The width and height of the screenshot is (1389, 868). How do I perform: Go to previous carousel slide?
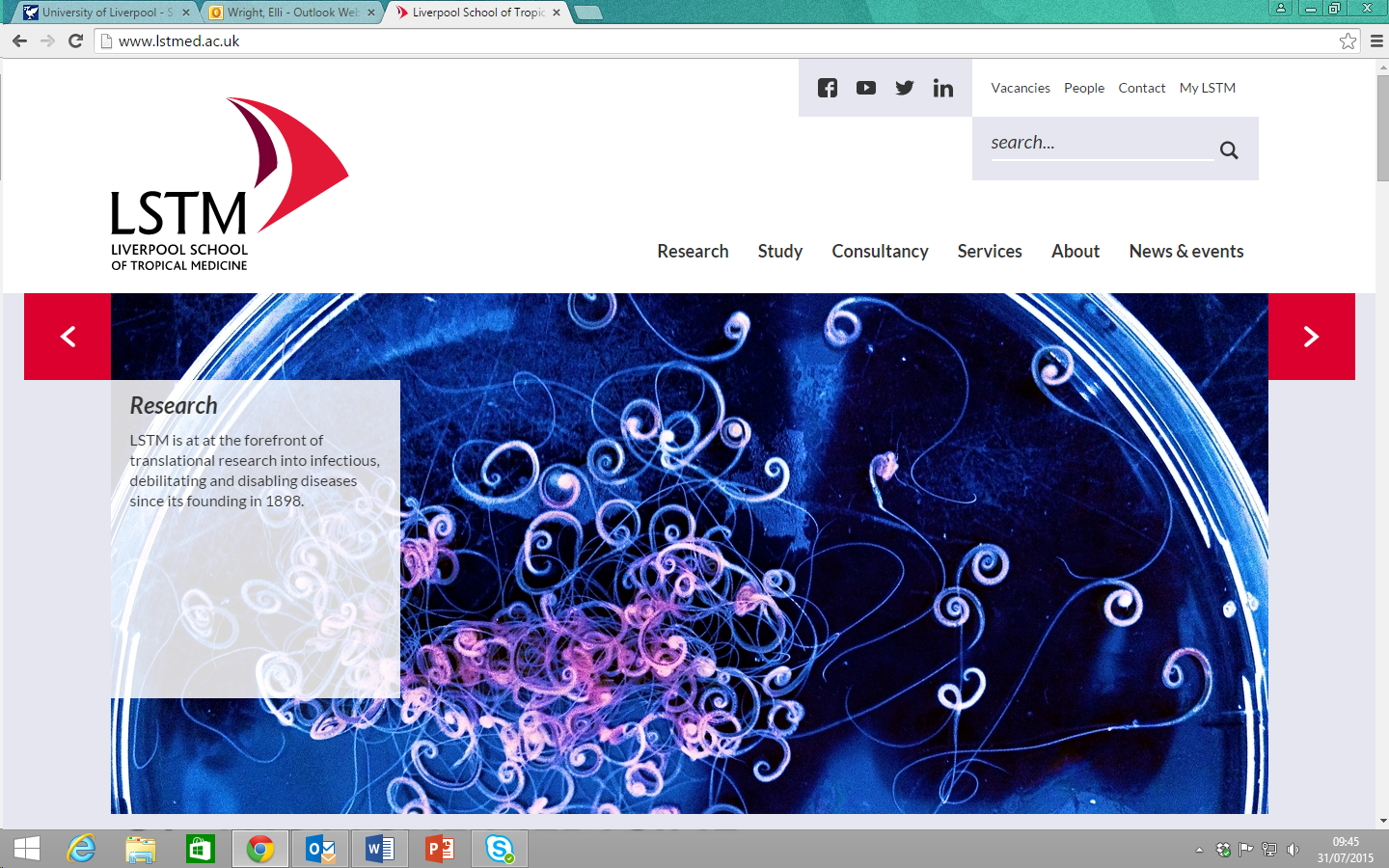(68, 337)
